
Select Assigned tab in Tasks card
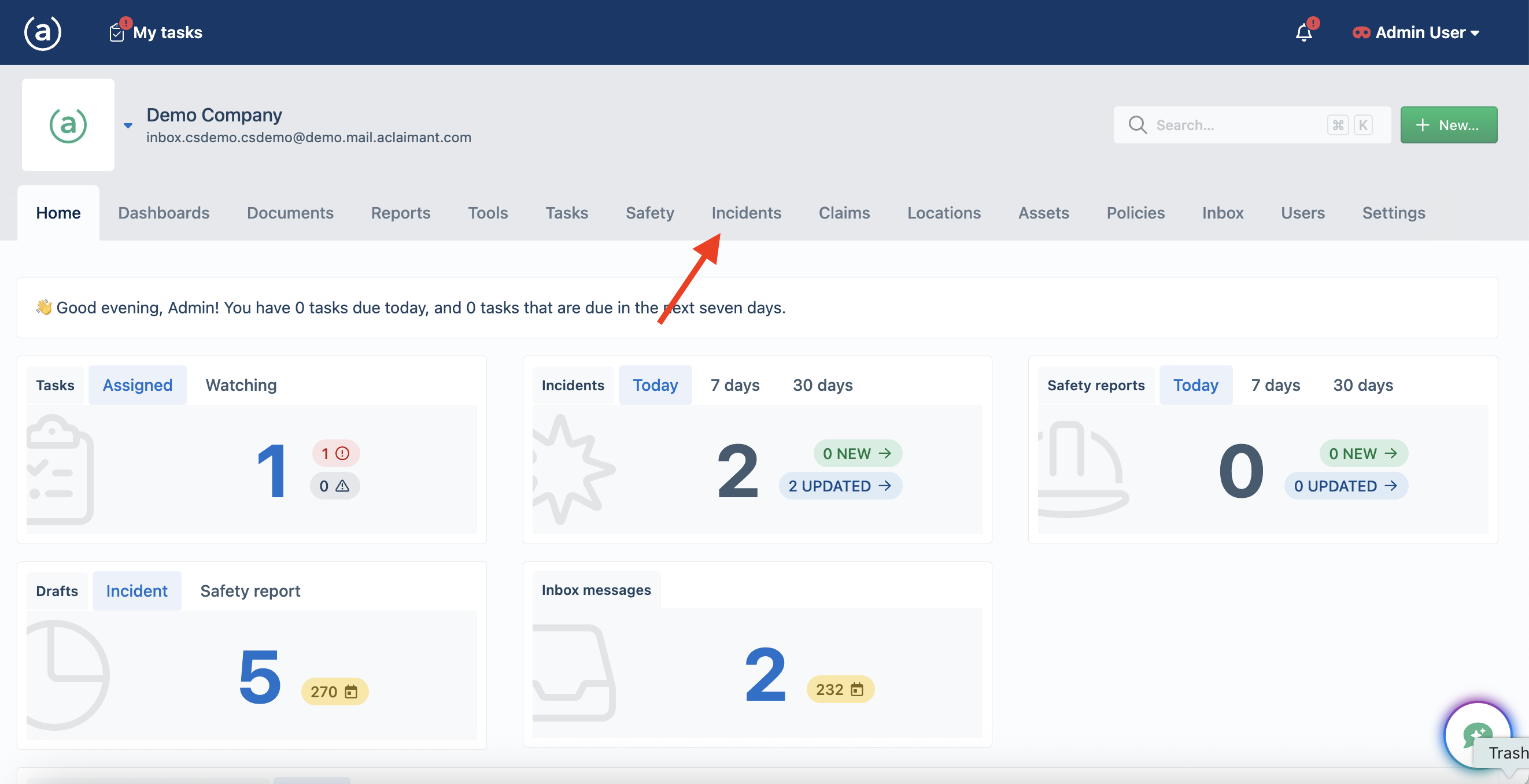click(x=137, y=384)
